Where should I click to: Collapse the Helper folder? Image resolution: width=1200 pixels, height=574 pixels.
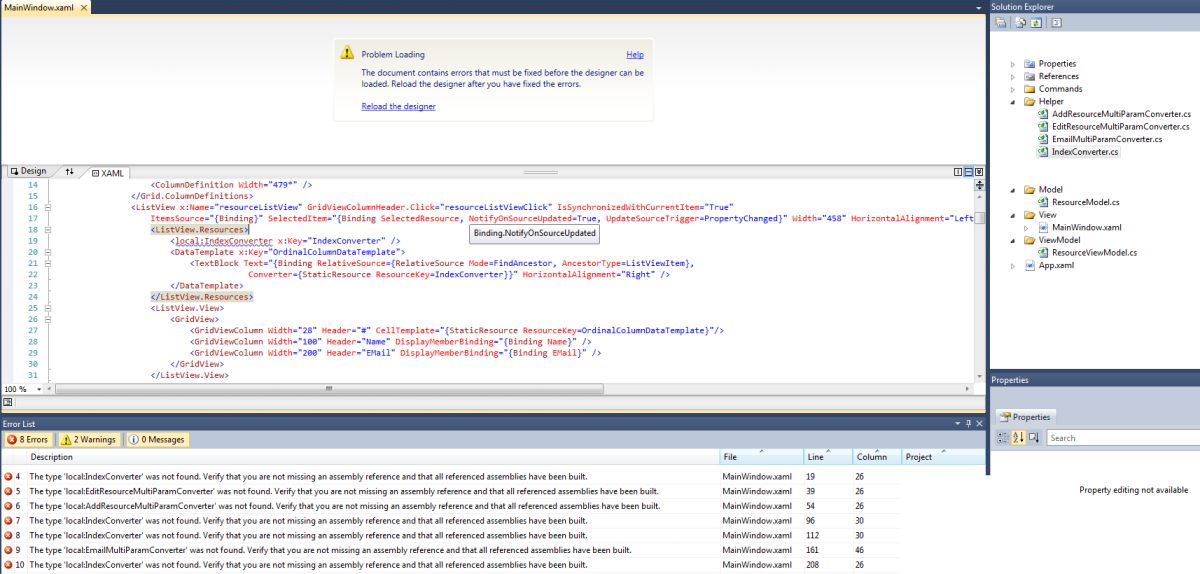pos(1014,102)
